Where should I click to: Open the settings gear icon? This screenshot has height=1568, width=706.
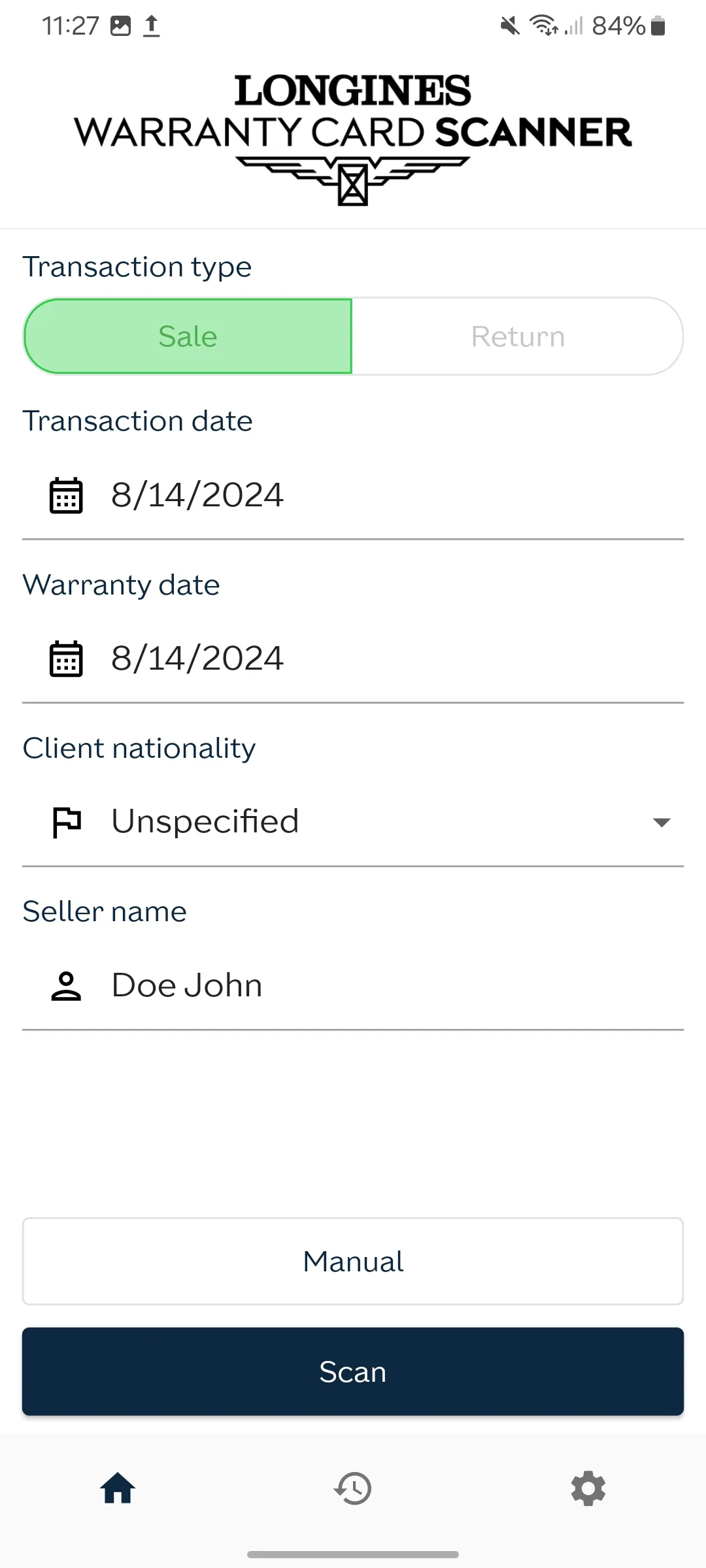pyautogui.click(x=588, y=1489)
